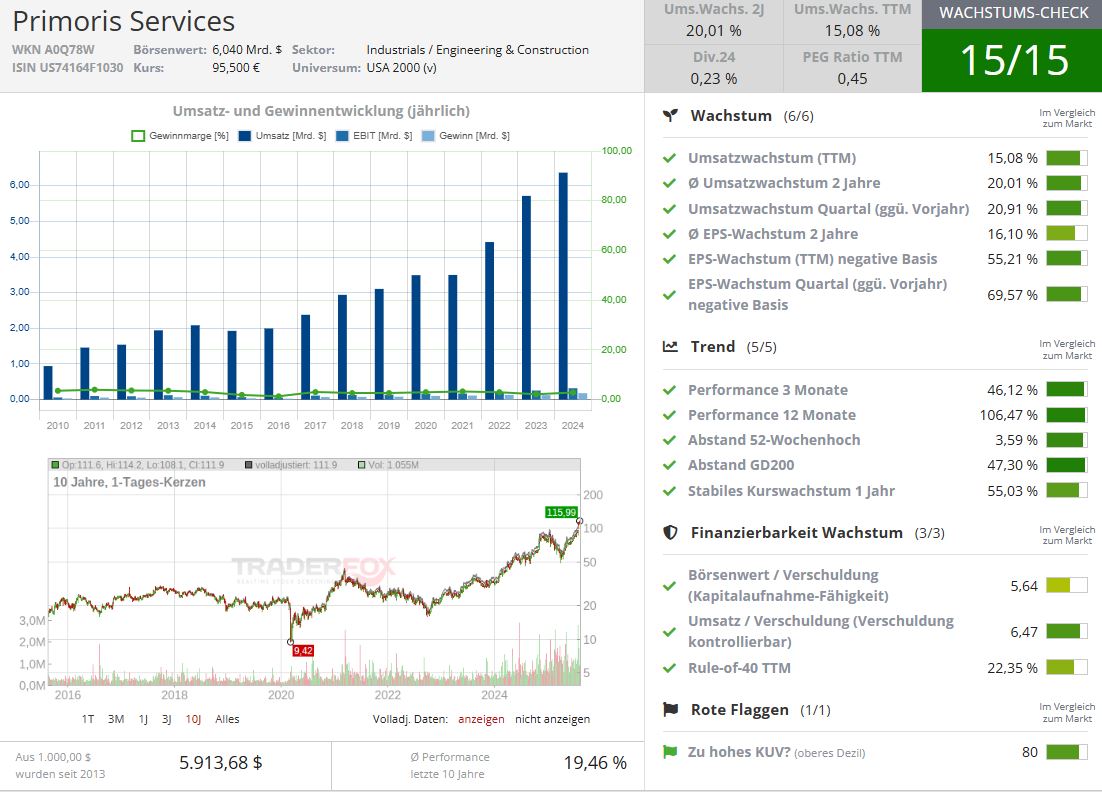
Task: Click the 19,46 % average performance value
Action: (x=595, y=762)
